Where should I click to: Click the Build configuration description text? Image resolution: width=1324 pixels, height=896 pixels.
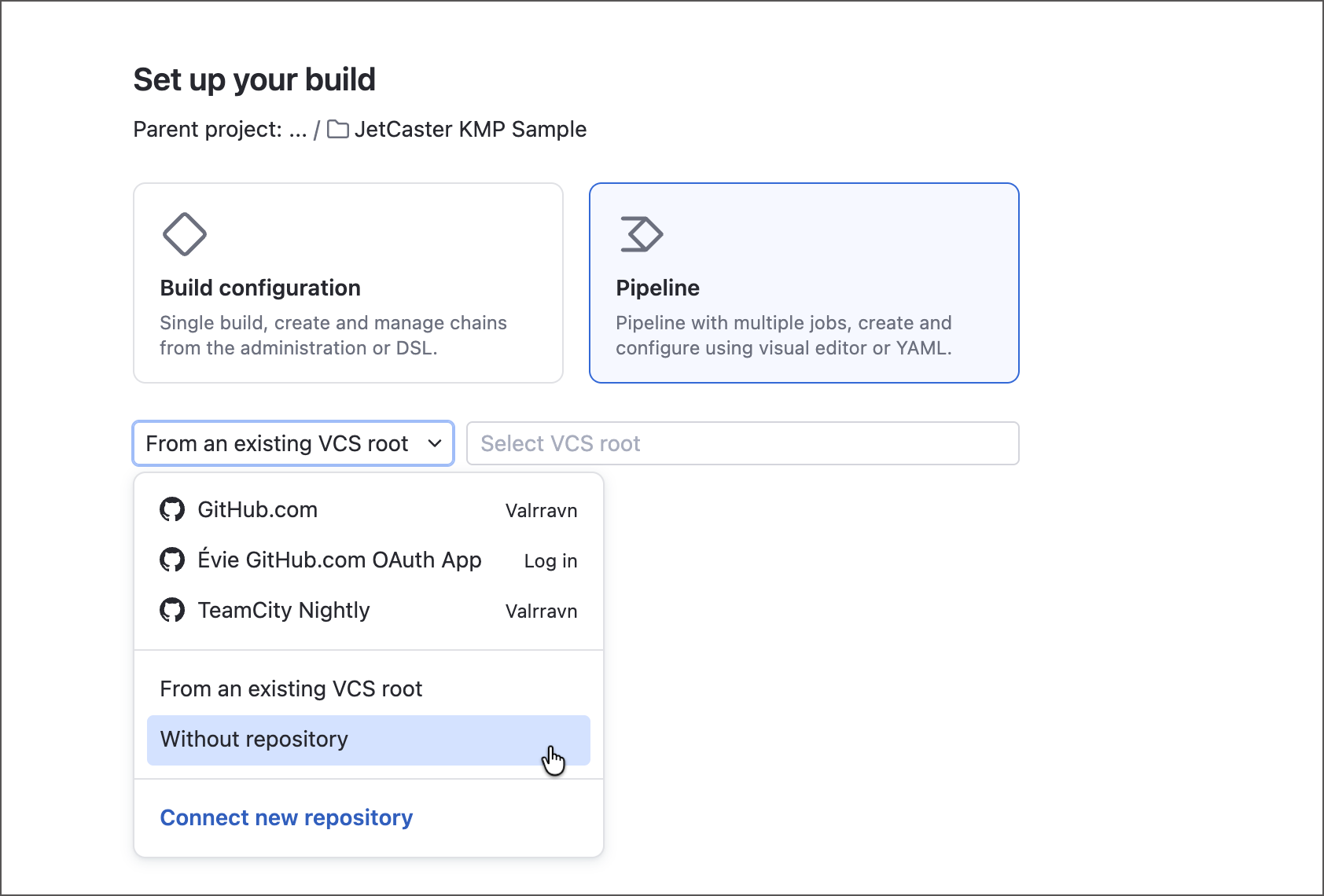[333, 336]
